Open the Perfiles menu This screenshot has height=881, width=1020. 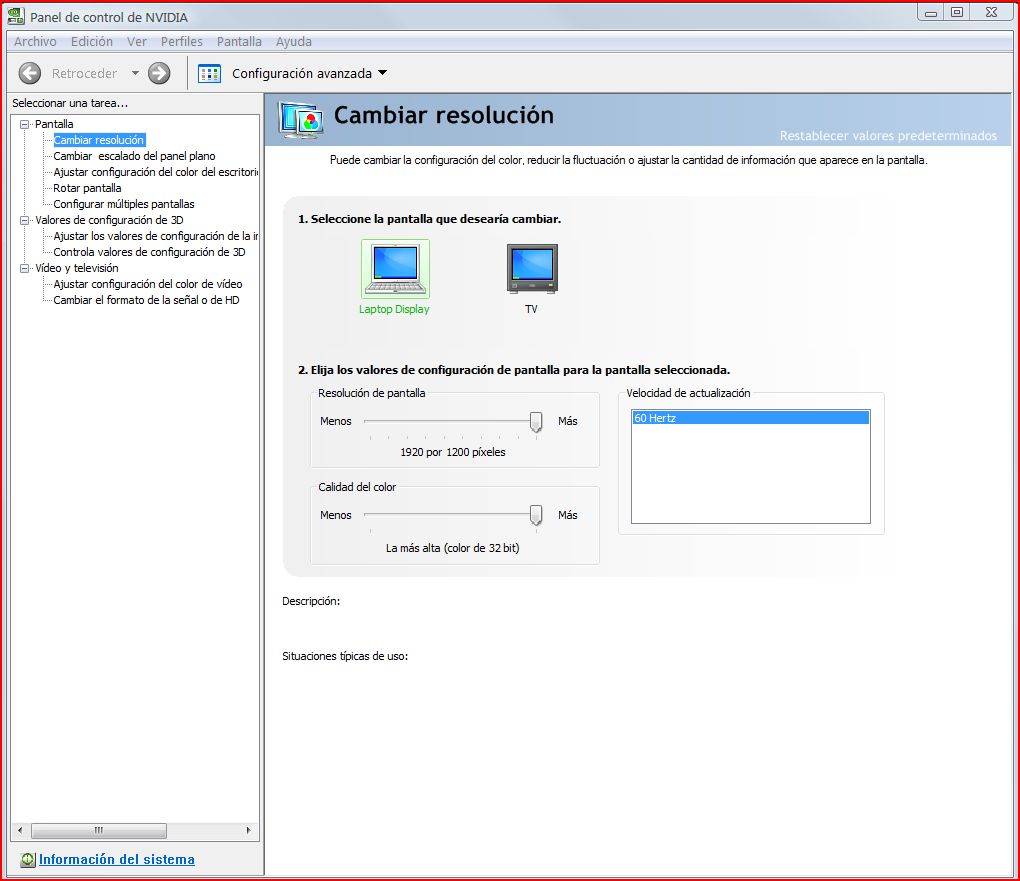click(x=181, y=42)
